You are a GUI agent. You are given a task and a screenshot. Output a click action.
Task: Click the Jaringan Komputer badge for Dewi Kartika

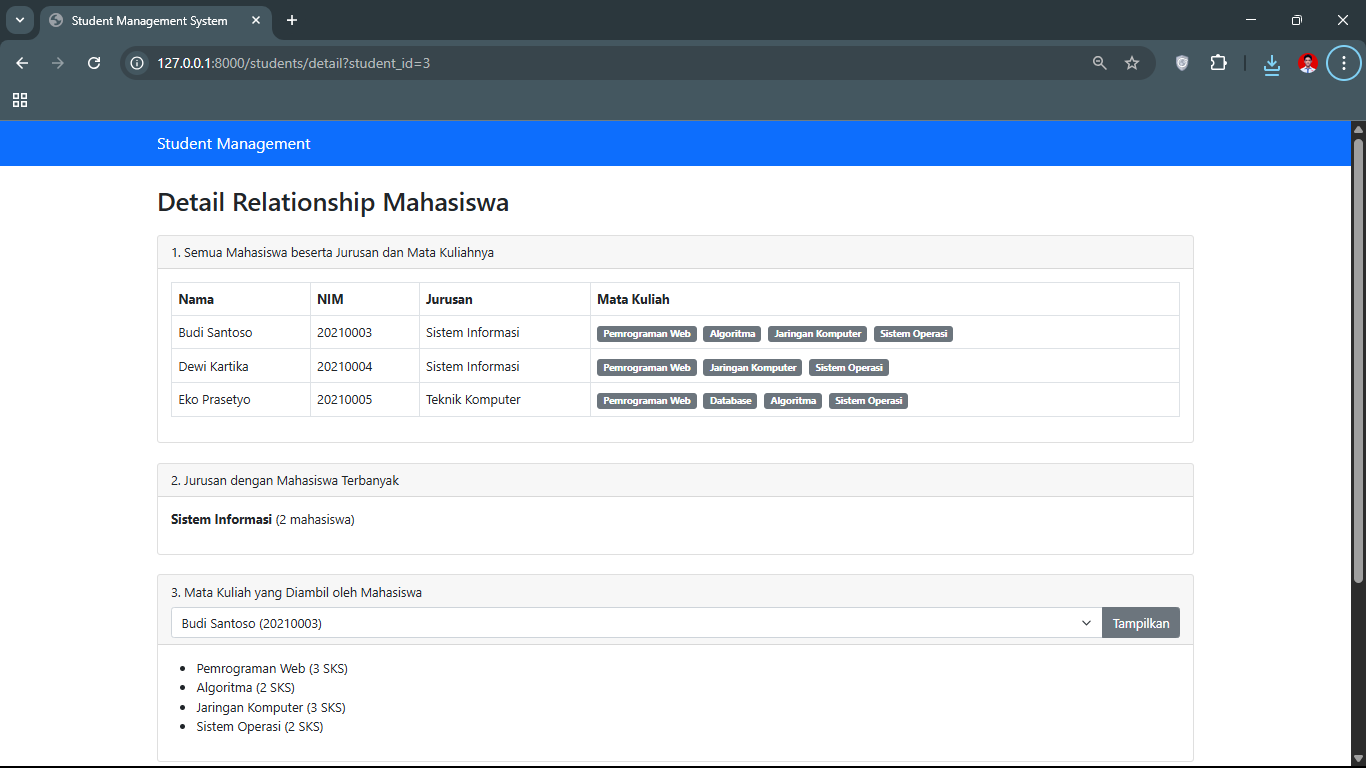click(752, 368)
